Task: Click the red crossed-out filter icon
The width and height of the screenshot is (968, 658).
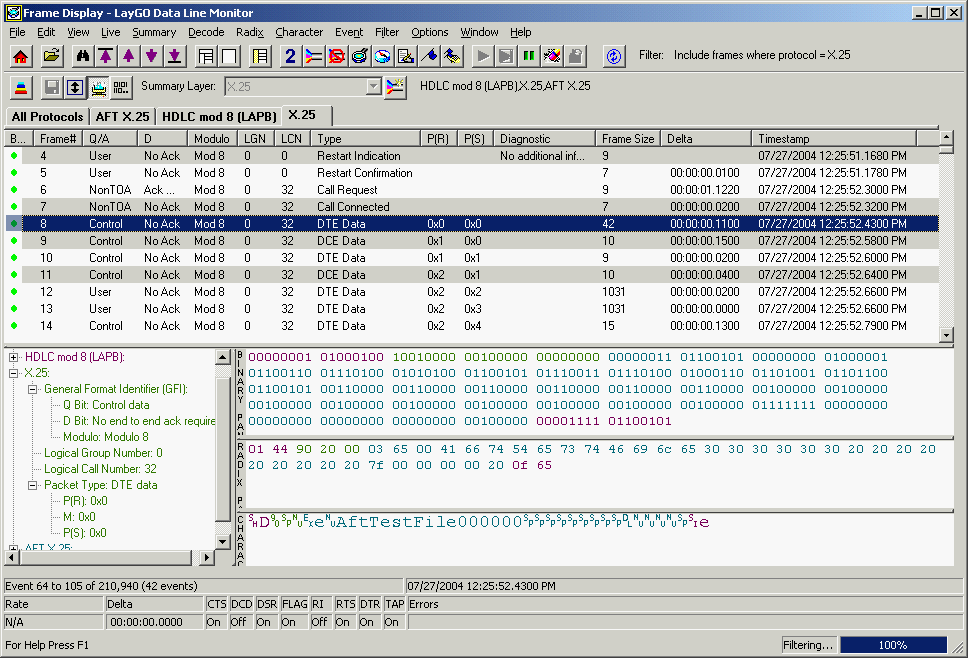Action: pos(336,56)
